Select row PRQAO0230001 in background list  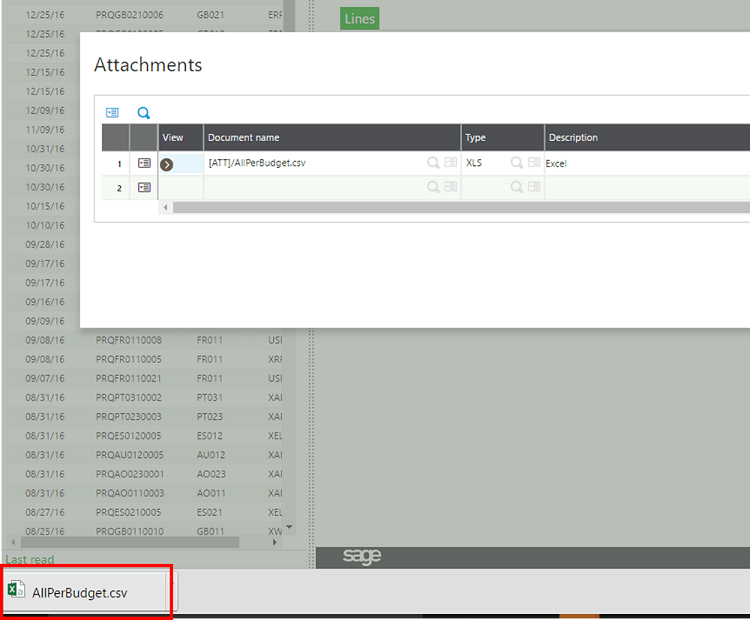click(142, 474)
